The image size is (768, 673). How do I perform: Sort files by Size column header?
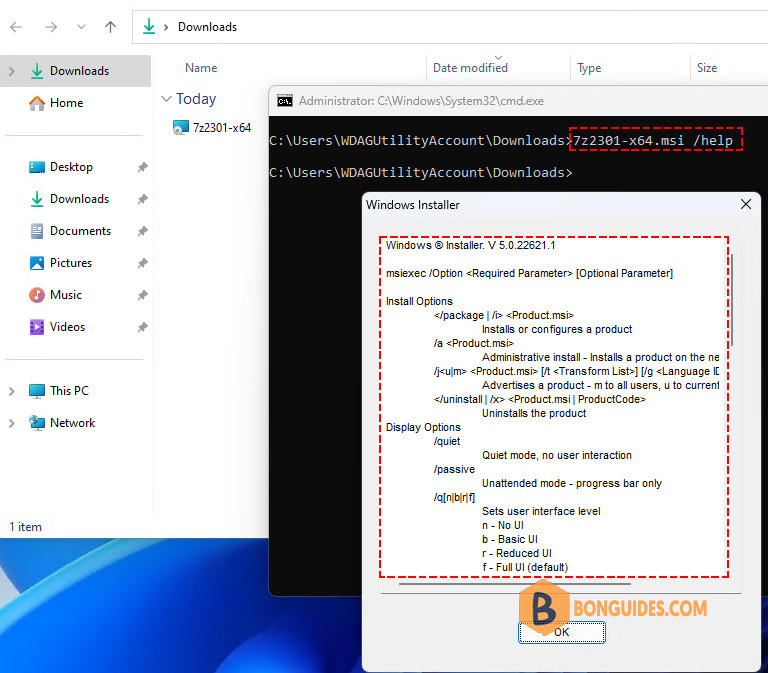[x=707, y=68]
